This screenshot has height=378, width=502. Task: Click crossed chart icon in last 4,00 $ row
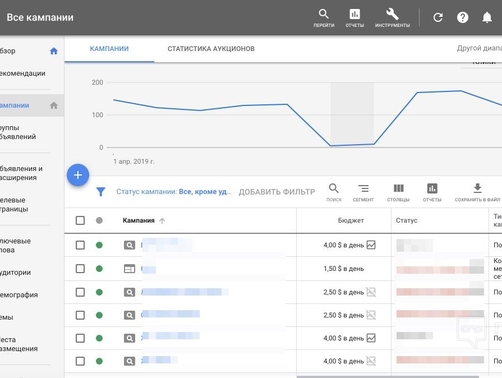[371, 361]
